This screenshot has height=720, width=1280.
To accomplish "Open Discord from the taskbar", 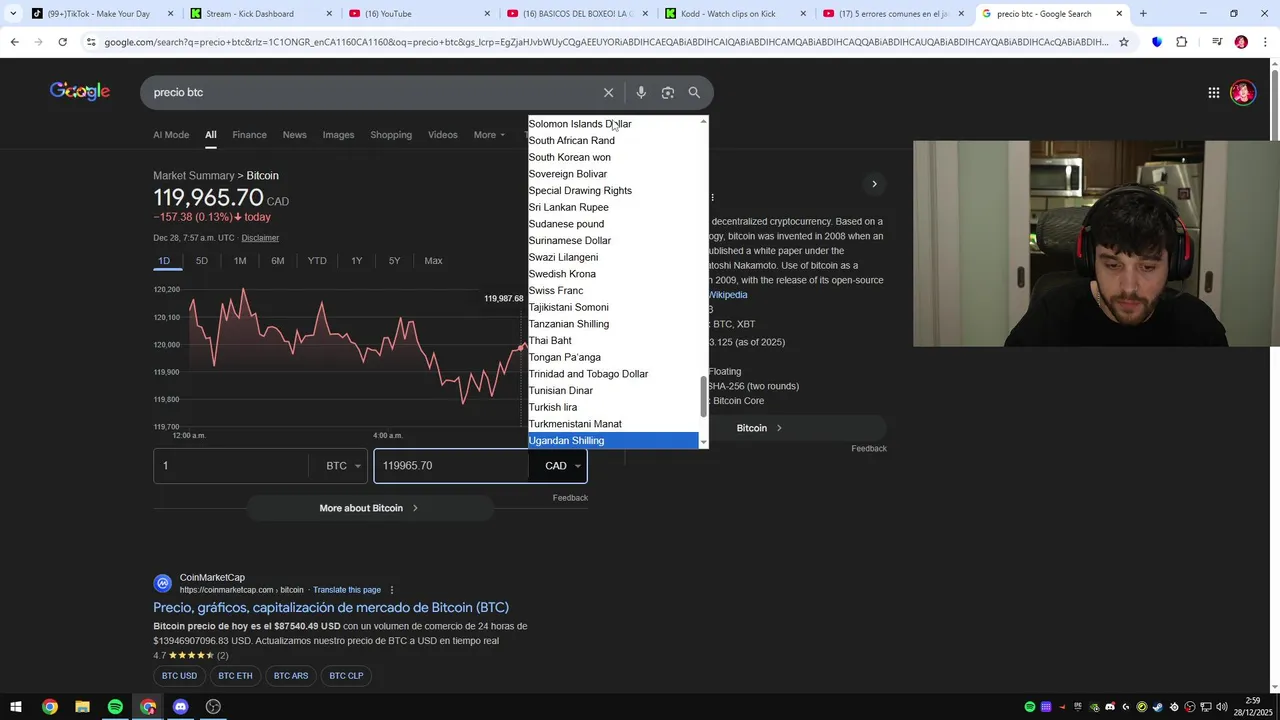I will (x=180, y=707).
